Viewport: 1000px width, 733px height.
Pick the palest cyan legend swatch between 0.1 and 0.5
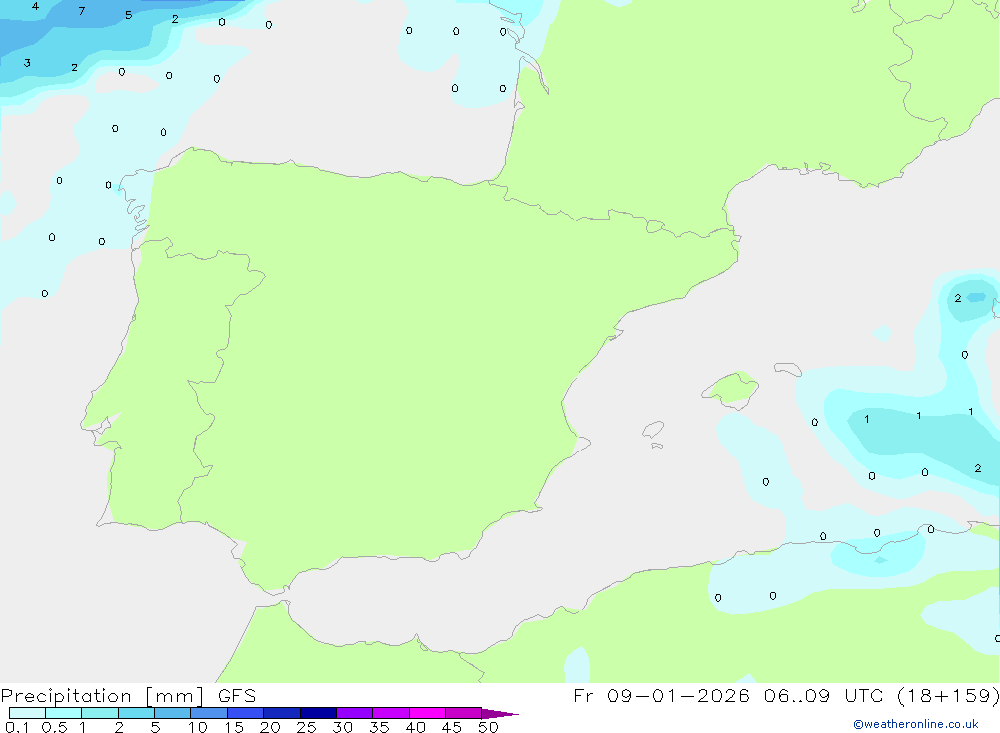(x=27, y=713)
